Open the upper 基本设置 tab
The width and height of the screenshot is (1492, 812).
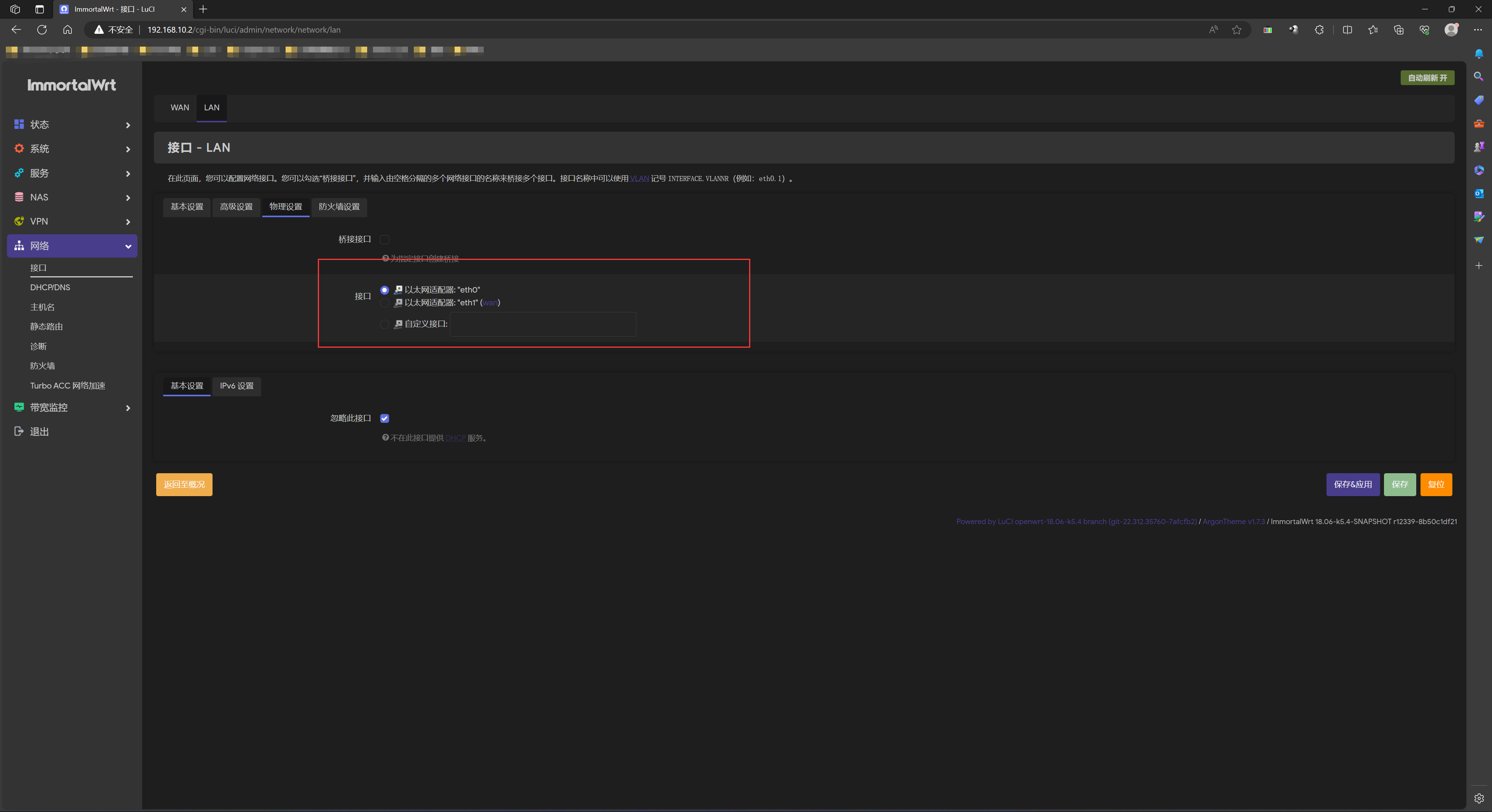click(186, 207)
